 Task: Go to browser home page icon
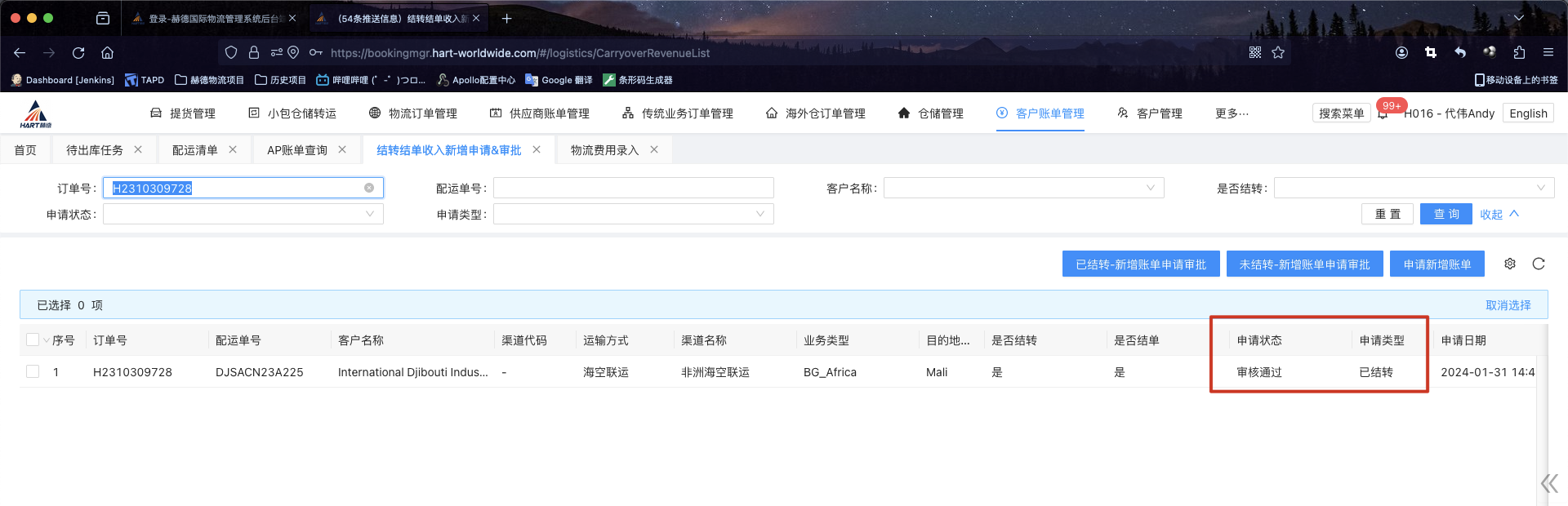(107, 53)
